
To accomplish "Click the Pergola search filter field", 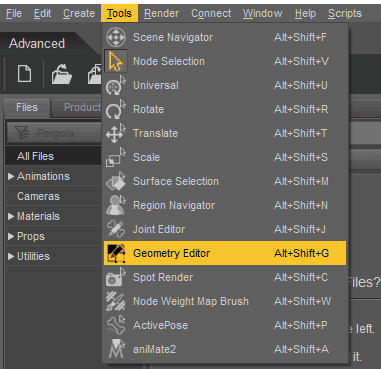I will (x=55, y=133).
